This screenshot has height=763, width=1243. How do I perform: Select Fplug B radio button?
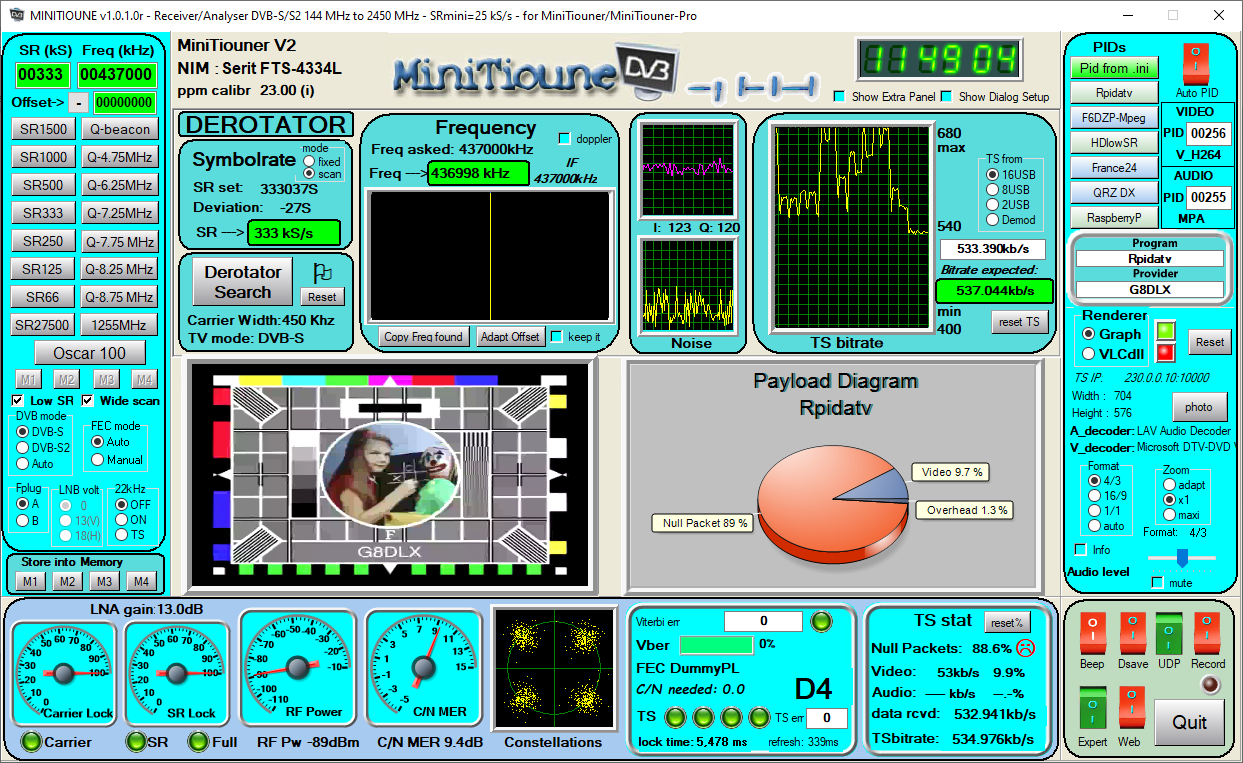tap(23, 520)
